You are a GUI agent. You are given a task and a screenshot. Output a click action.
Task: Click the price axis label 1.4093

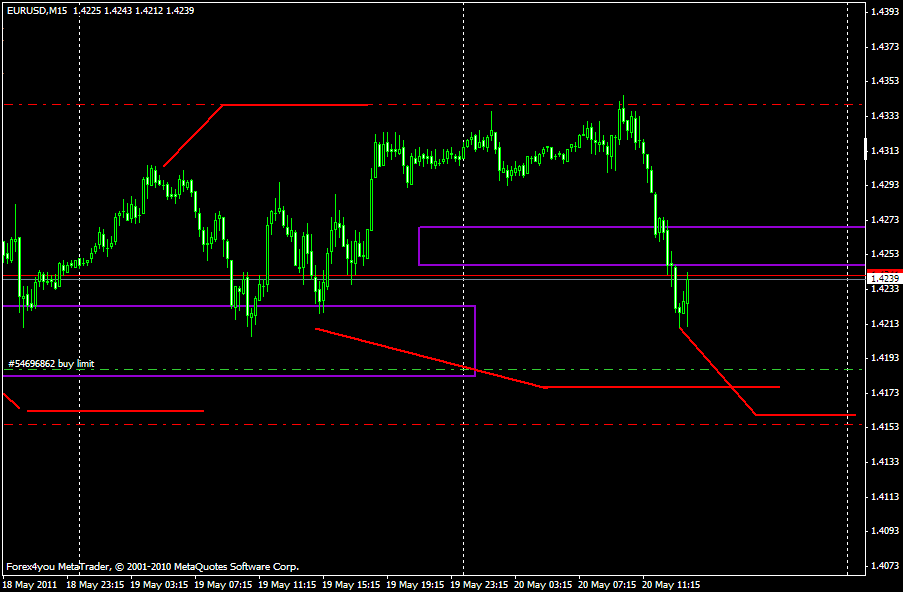point(885,531)
